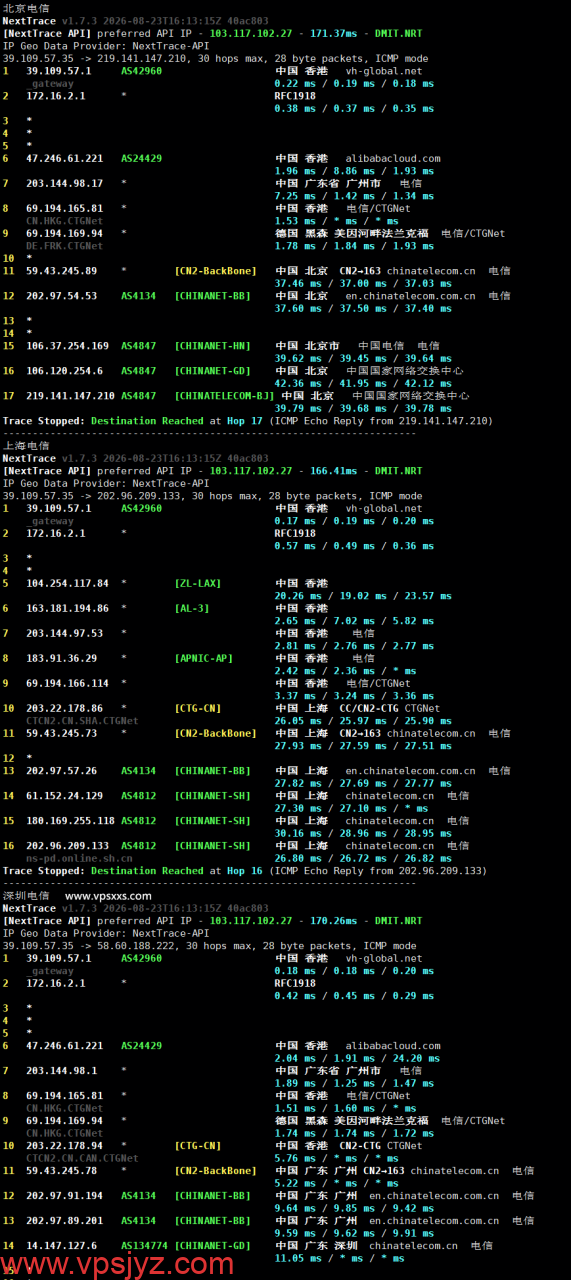571x1280 pixels.
Task: Click hop IP 106.37.254.169
Action: click(67, 345)
